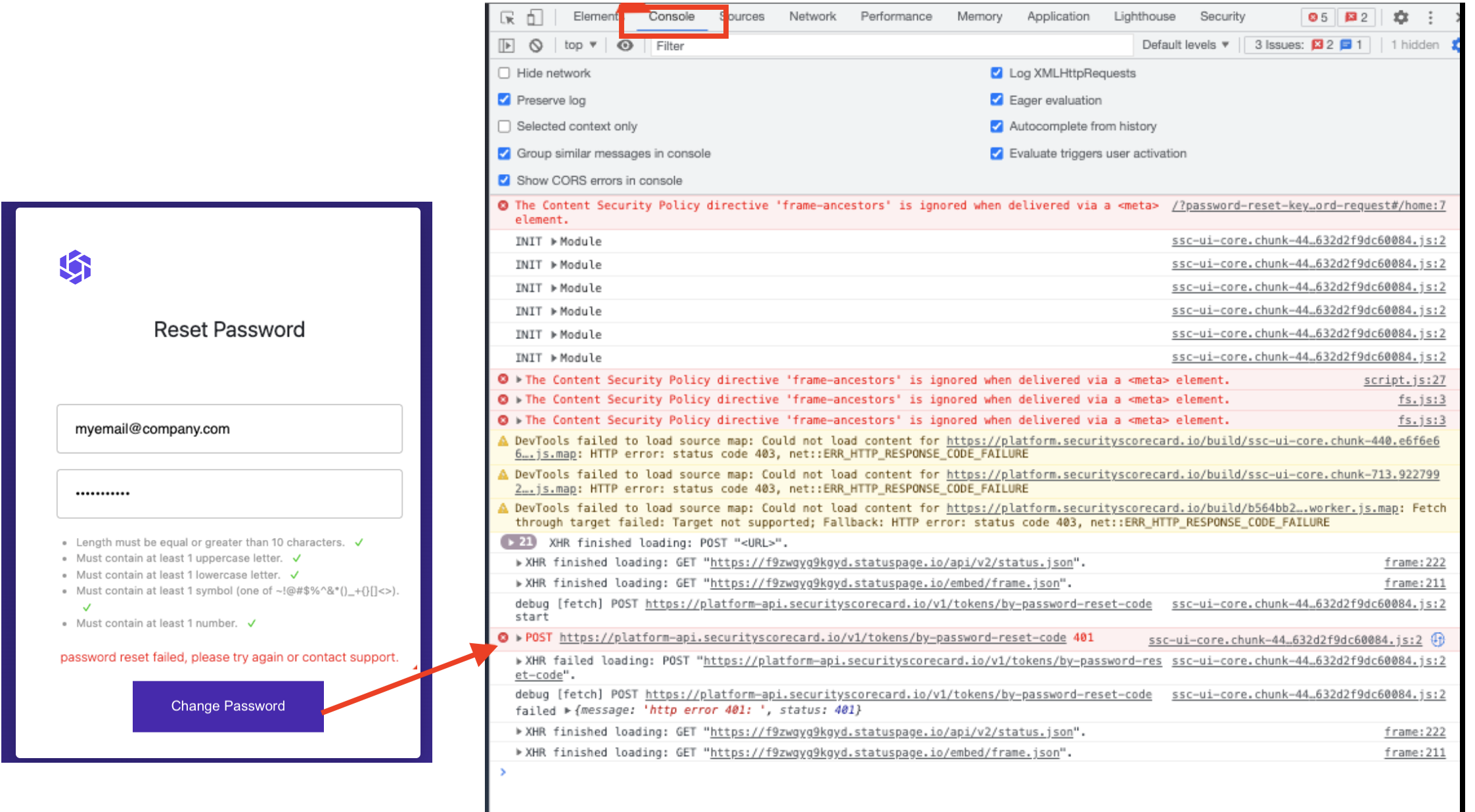
Task: Click the initiator icon after POST 401 source link
Action: (1438, 639)
